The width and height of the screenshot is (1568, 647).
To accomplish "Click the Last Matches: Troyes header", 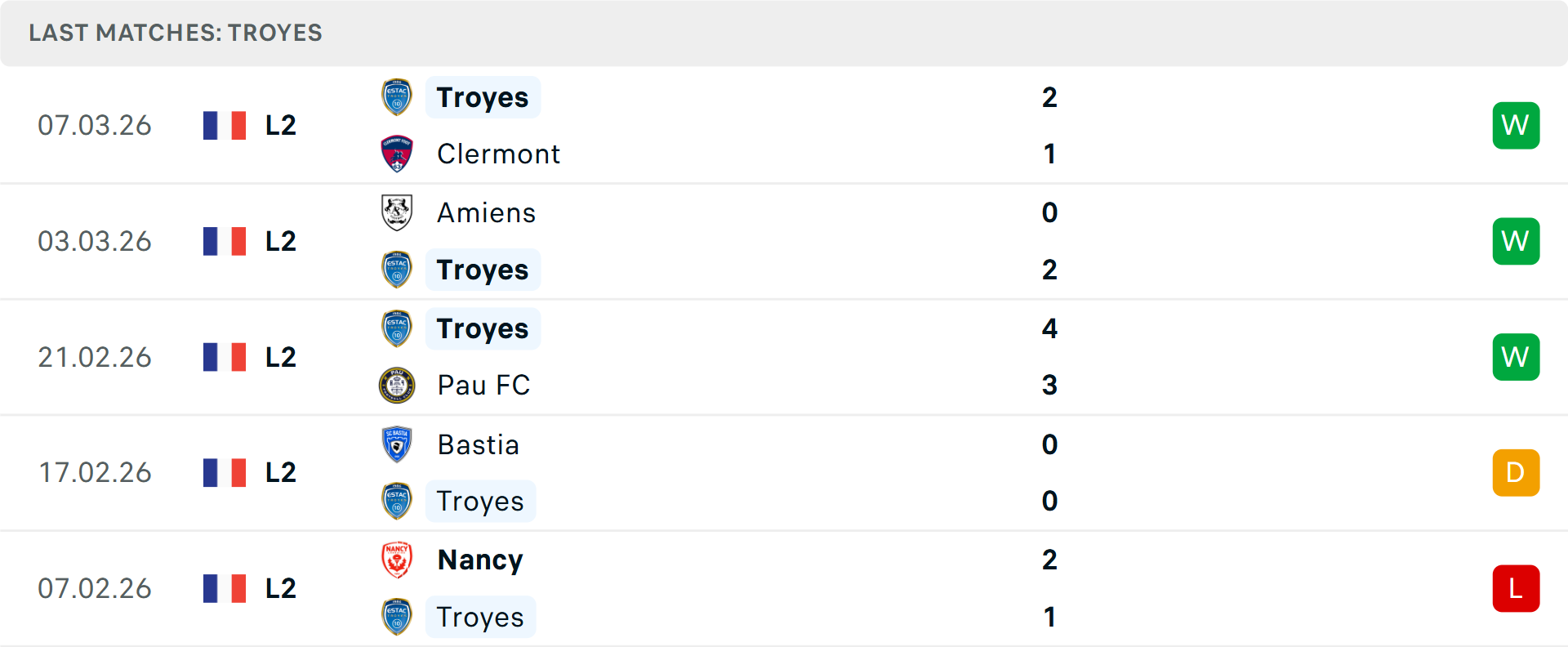I will (x=176, y=33).
